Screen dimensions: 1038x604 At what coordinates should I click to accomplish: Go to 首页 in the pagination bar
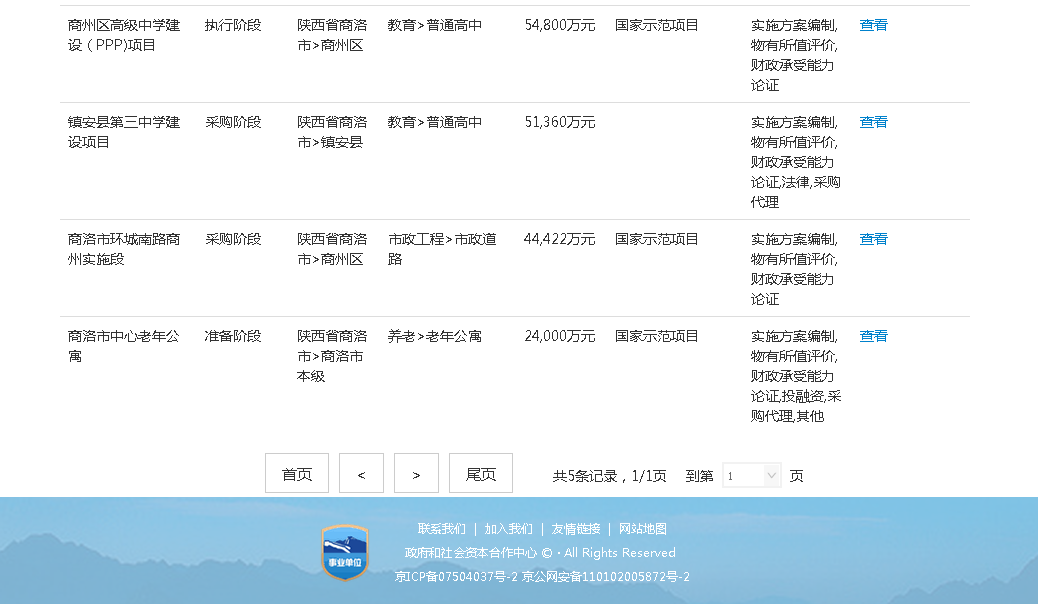click(x=296, y=472)
